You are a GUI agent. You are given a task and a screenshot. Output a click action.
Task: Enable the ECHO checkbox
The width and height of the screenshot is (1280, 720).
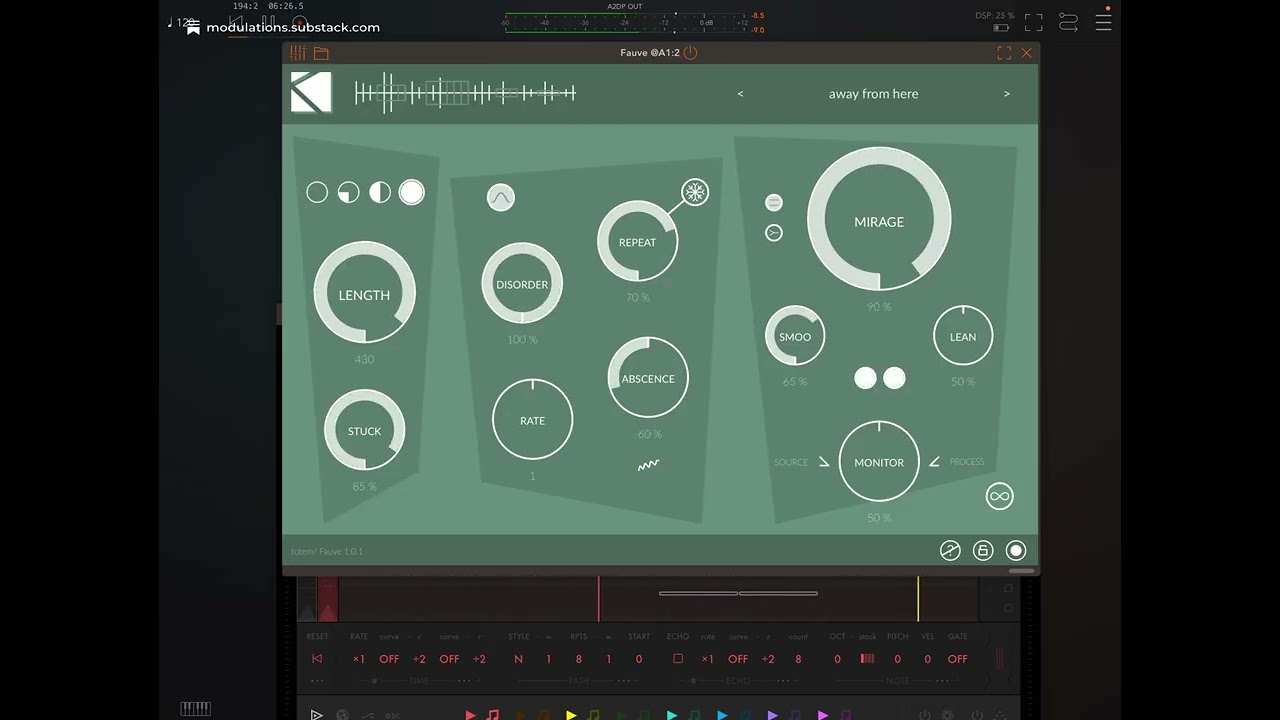(x=678, y=659)
